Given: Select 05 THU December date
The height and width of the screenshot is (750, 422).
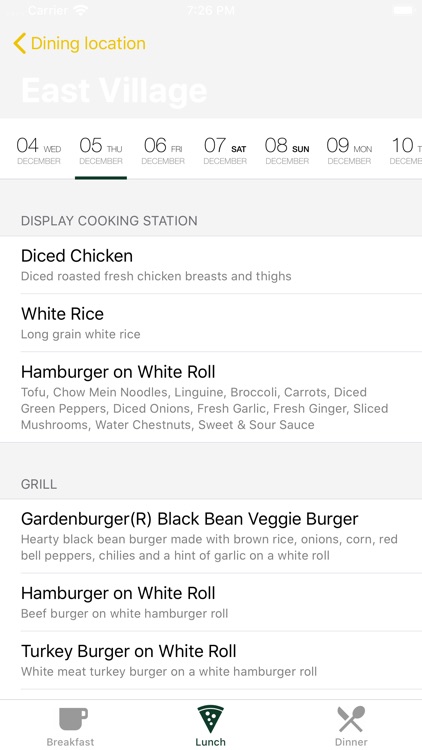Looking at the screenshot, I should point(101,150).
